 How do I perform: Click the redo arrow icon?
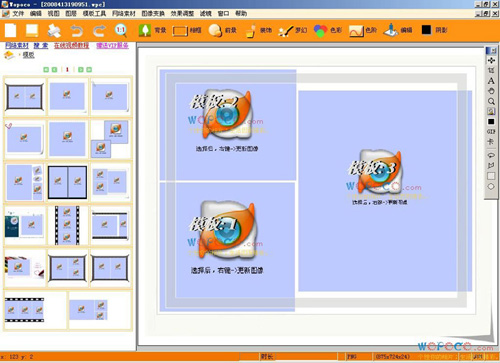(99, 31)
